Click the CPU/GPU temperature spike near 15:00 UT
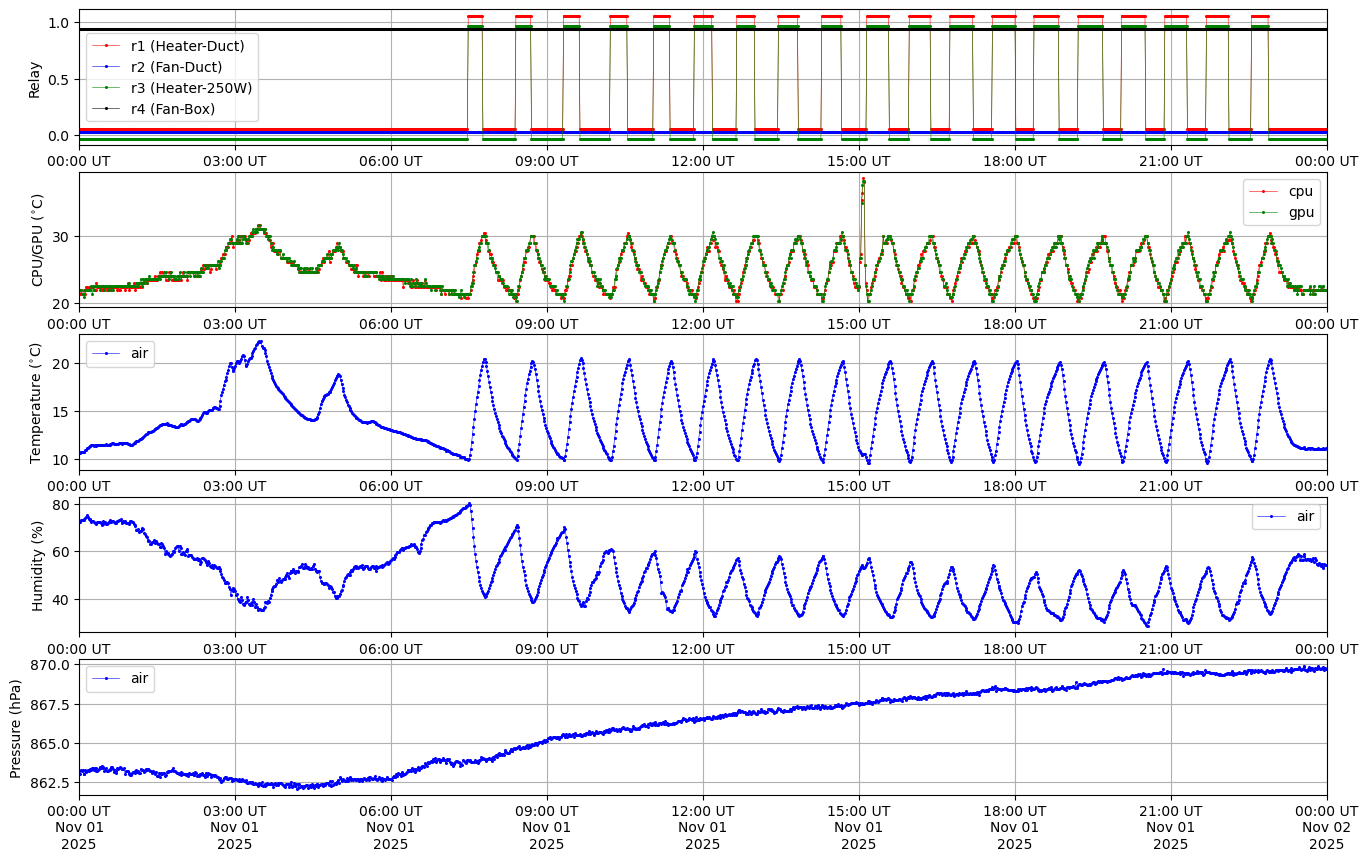Image resolution: width=1368 pixels, height=861 pixels. coord(863,181)
